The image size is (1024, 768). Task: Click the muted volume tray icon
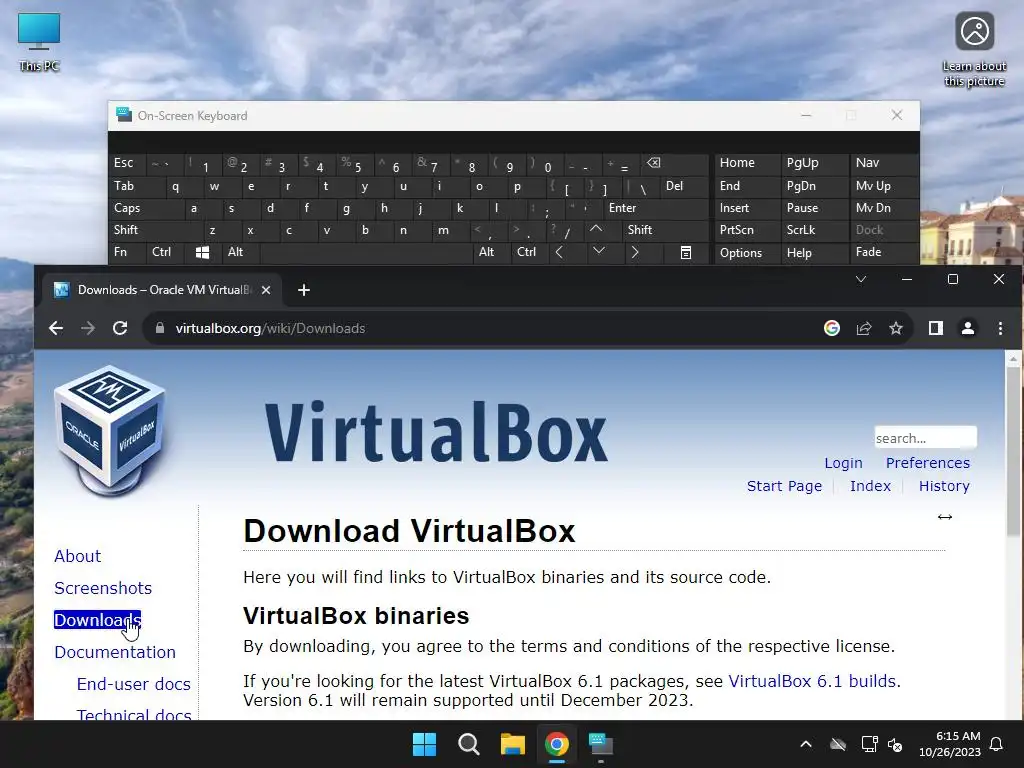tap(895, 744)
